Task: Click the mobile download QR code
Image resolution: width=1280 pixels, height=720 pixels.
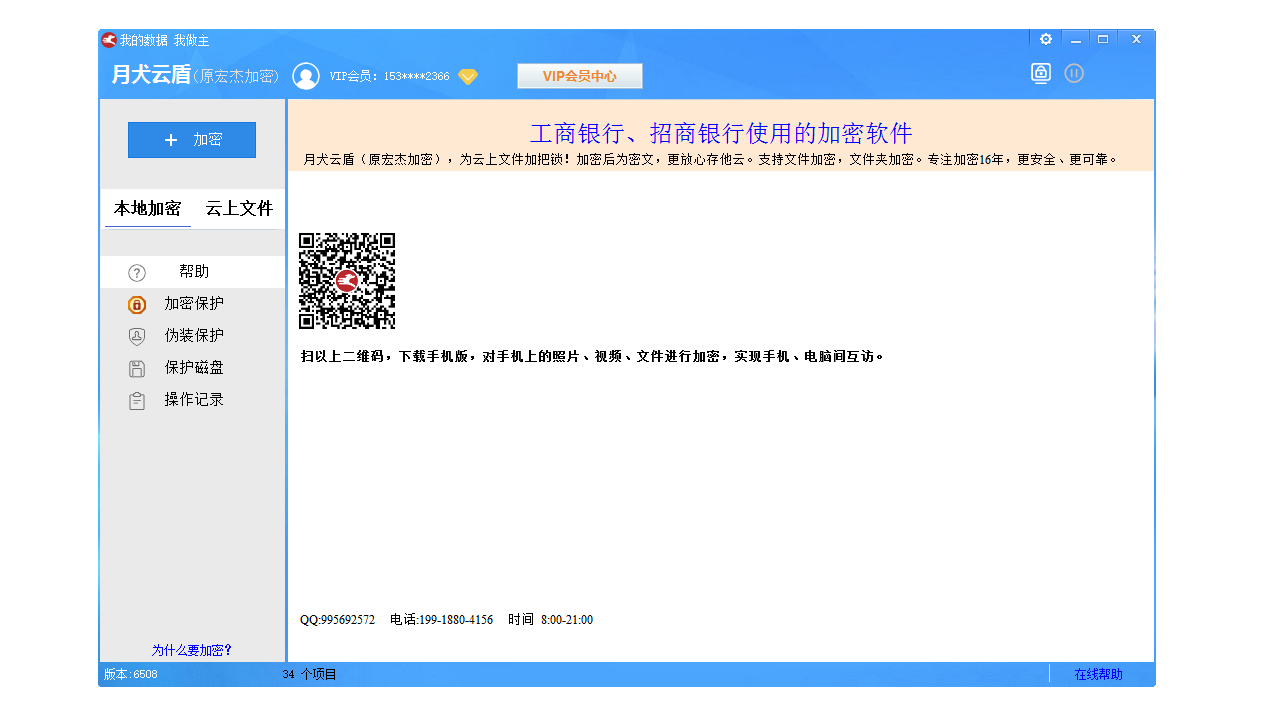Action: point(347,281)
